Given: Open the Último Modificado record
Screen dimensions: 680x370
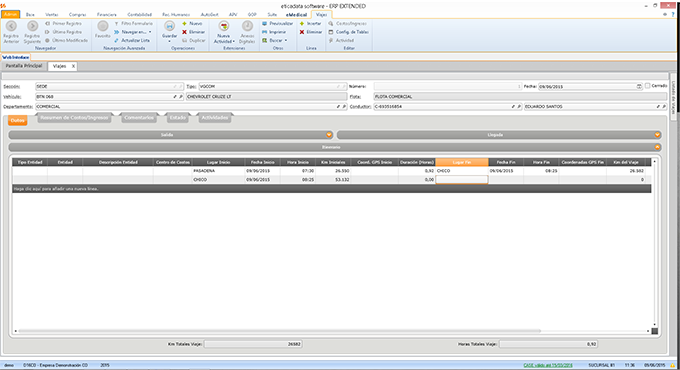Looking at the screenshot, I should click(x=66, y=40).
